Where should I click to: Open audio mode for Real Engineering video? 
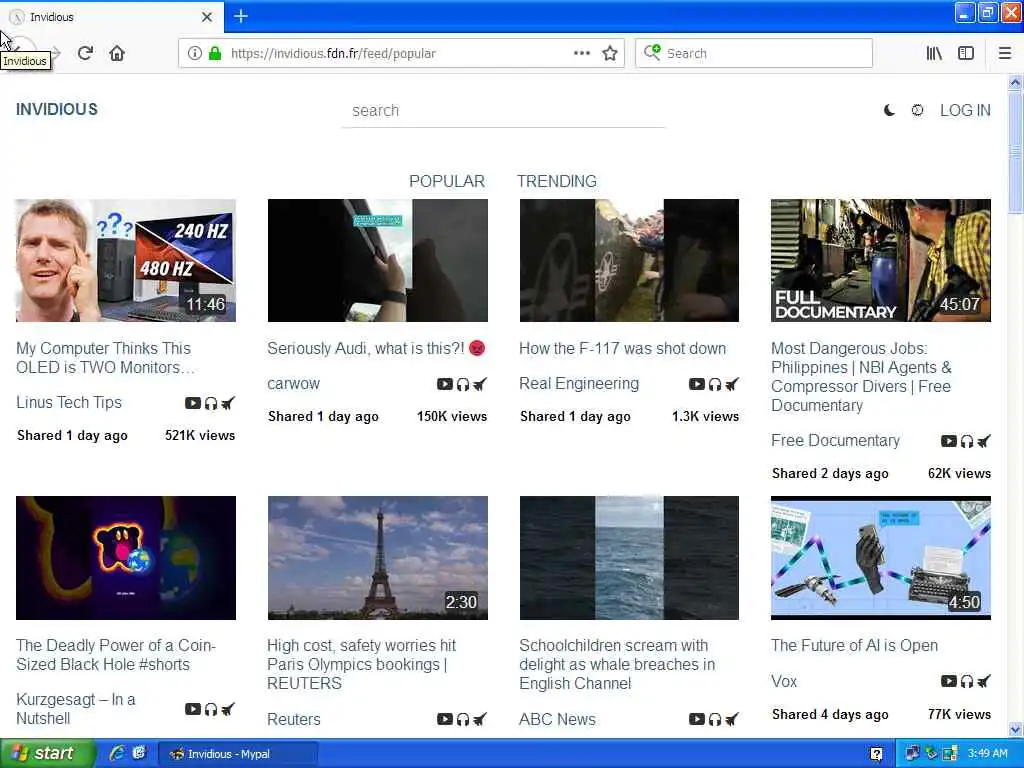pos(714,384)
